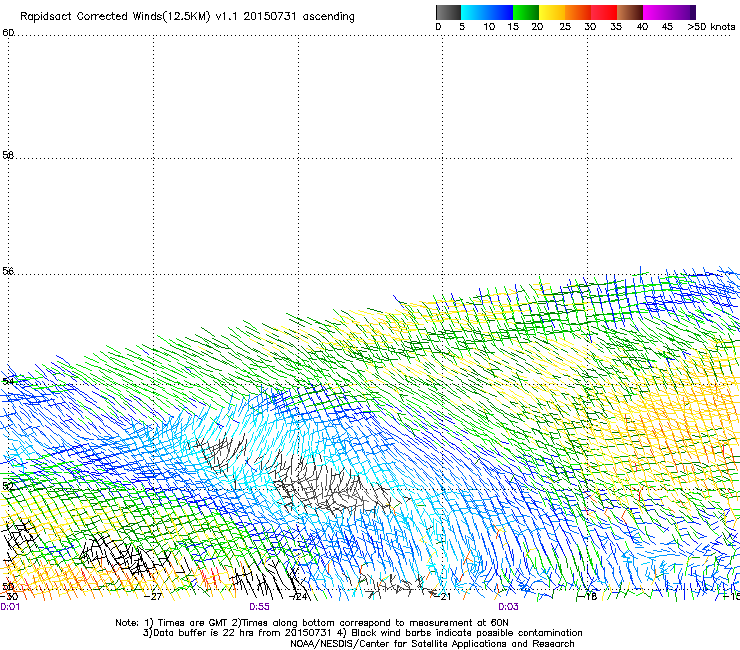740x650 pixels.
Task: Click the 'NOAA/NESDIS/Center for Satellite Applications and Research' credit
Action: [432, 644]
